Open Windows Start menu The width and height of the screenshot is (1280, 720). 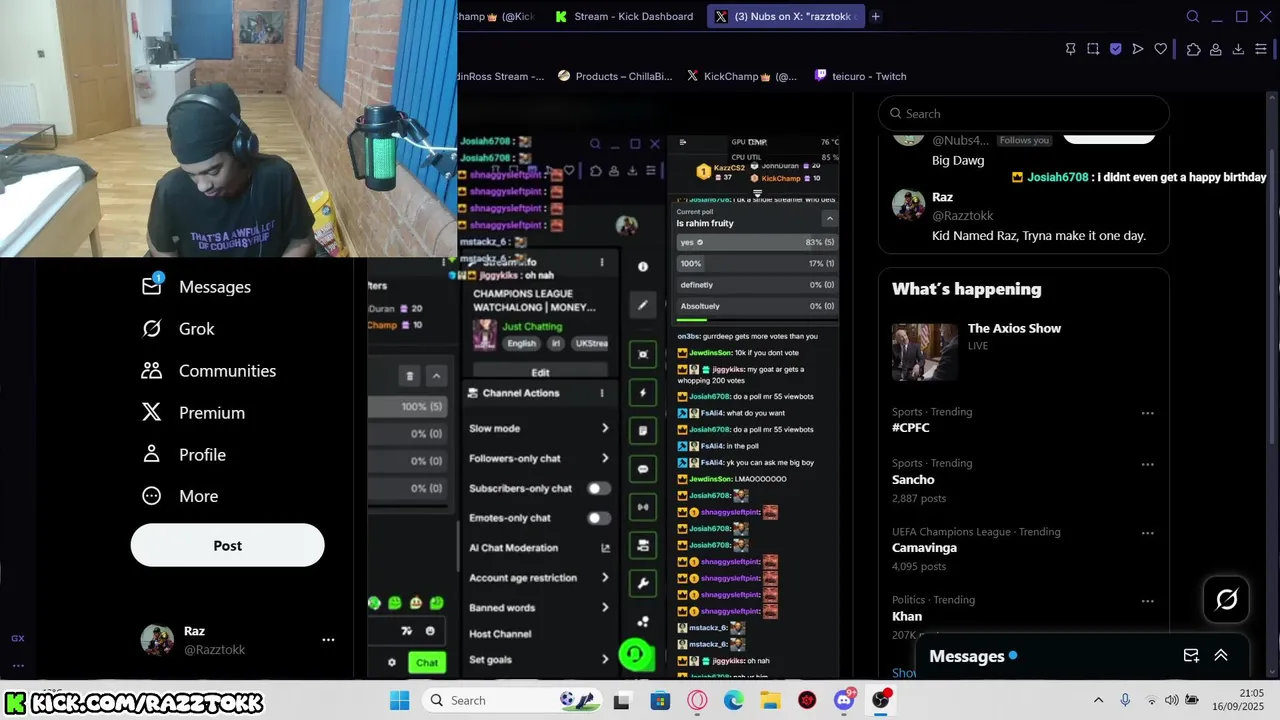[399, 700]
